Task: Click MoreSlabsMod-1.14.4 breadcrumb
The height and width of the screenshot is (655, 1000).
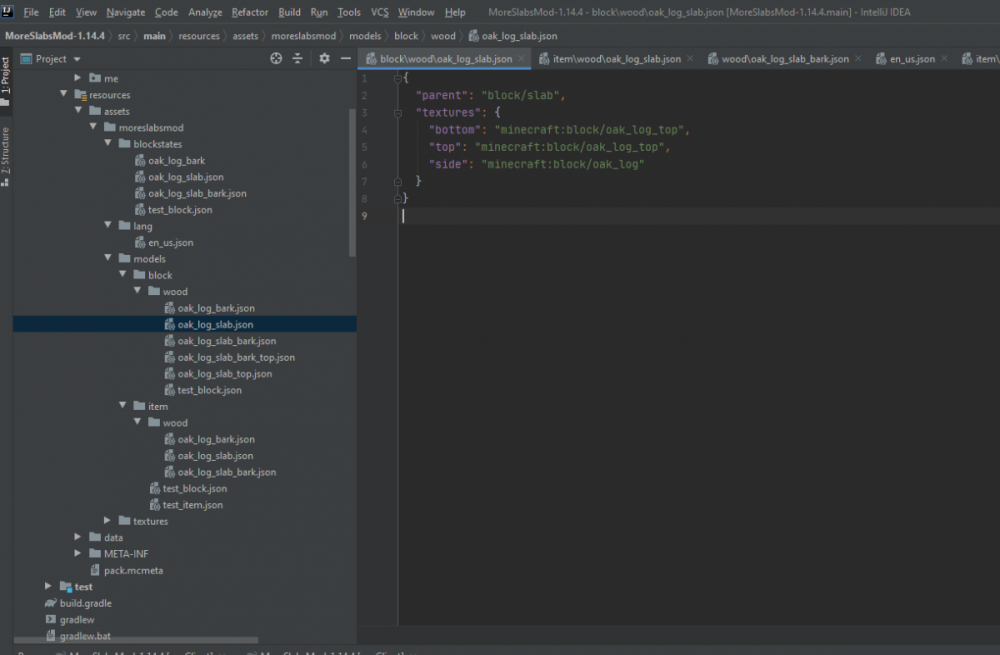Action: coord(55,36)
